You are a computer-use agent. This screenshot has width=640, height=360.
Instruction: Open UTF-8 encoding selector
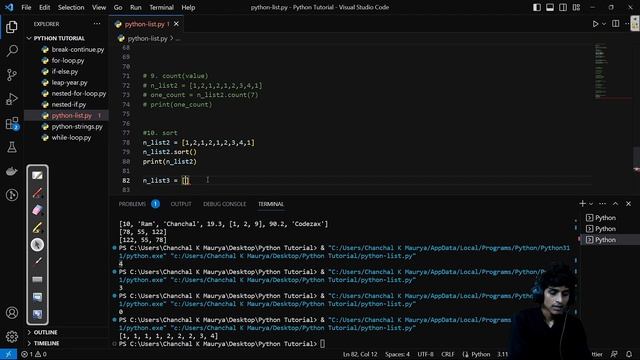425,354
